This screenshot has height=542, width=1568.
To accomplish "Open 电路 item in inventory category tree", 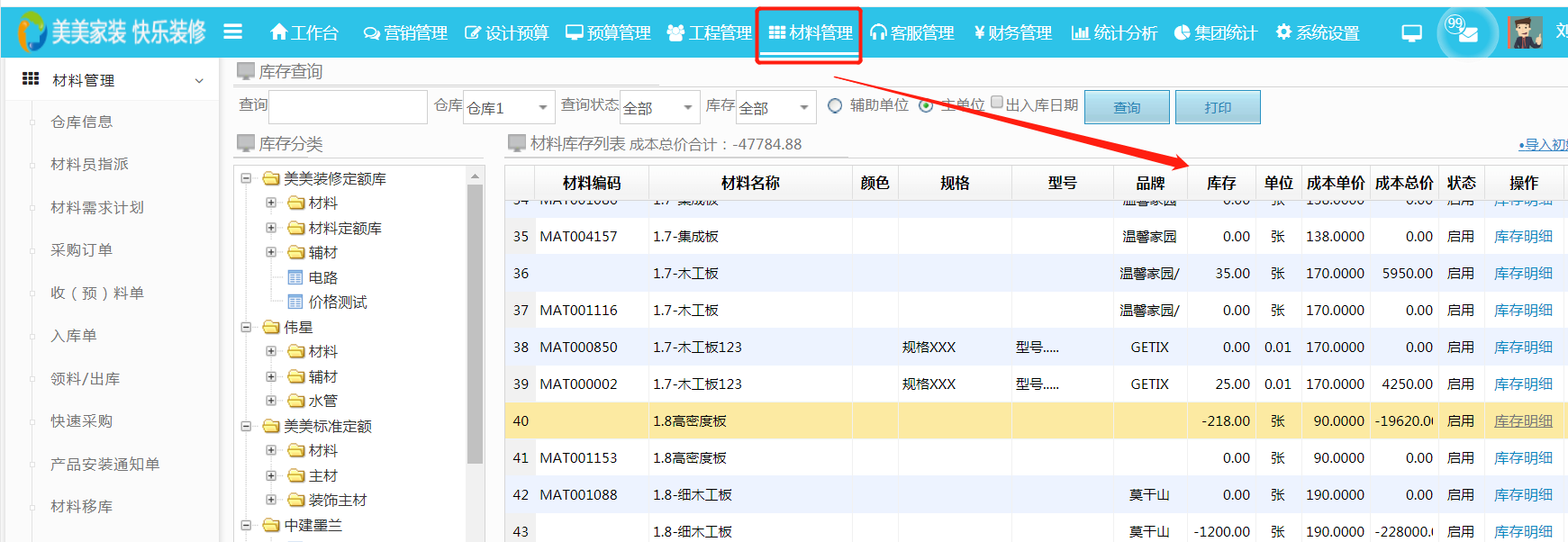I will pos(322,277).
